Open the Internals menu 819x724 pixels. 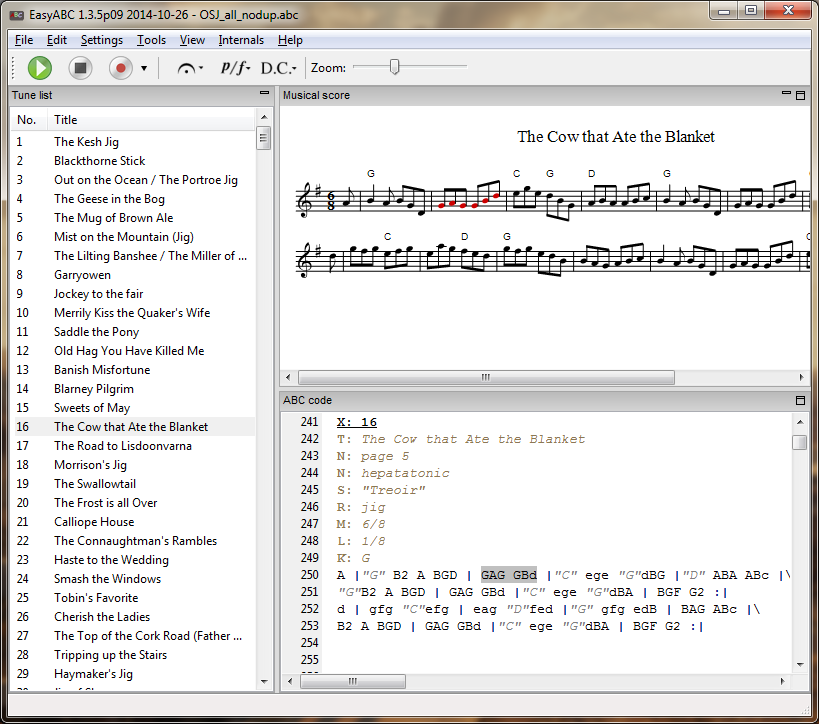tap(240, 41)
